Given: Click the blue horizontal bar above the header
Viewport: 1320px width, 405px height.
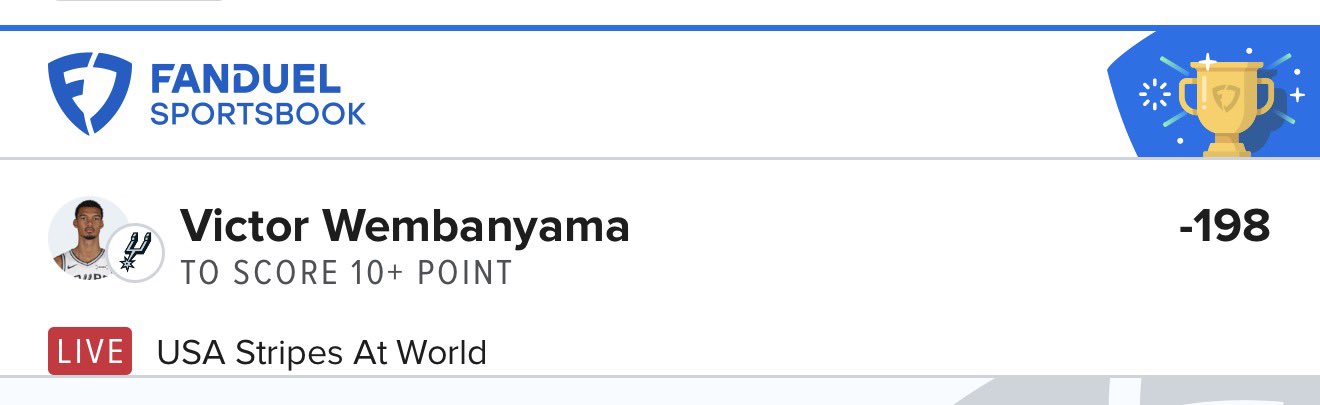Looking at the screenshot, I should [x=660, y=27].
